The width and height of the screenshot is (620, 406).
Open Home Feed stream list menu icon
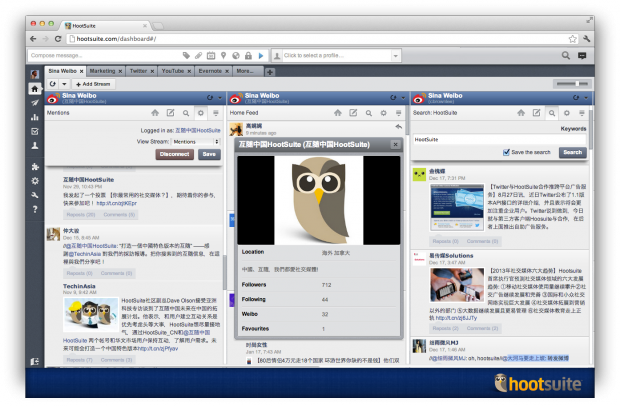[x=399, y=113]
